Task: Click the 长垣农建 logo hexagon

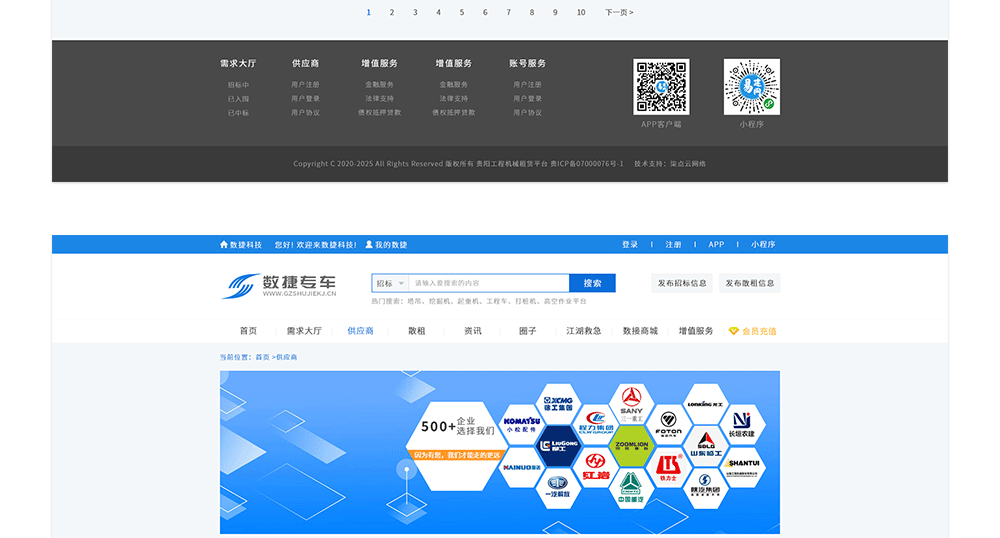Action: coord(742,424)
